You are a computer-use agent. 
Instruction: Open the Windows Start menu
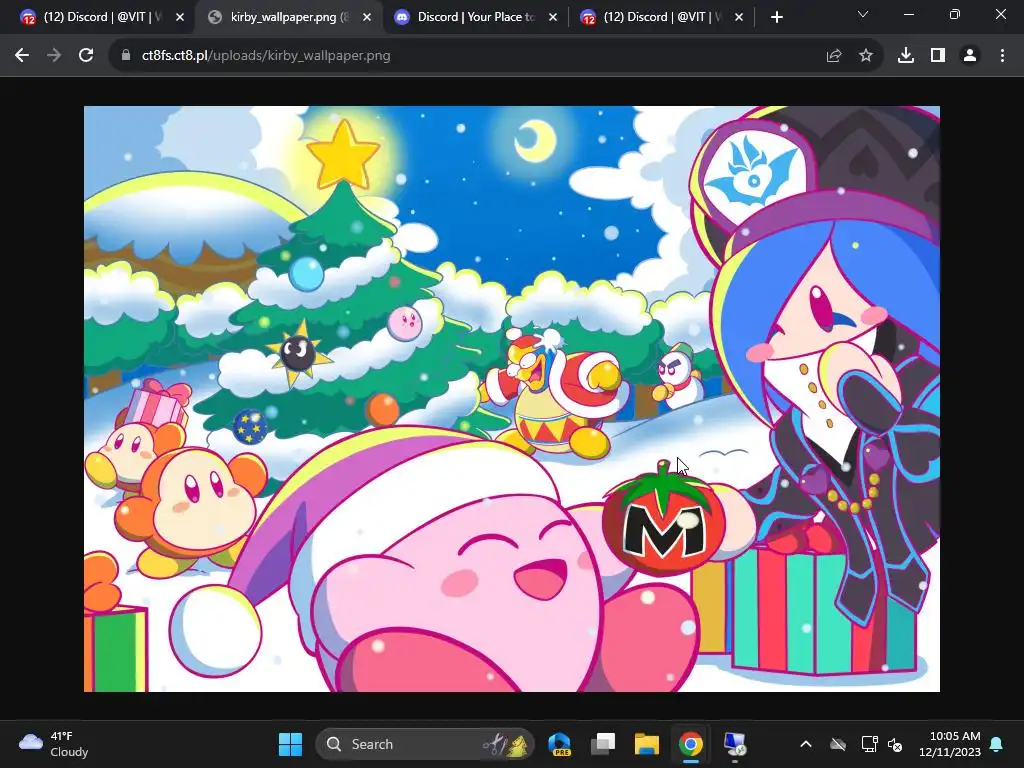290,744
